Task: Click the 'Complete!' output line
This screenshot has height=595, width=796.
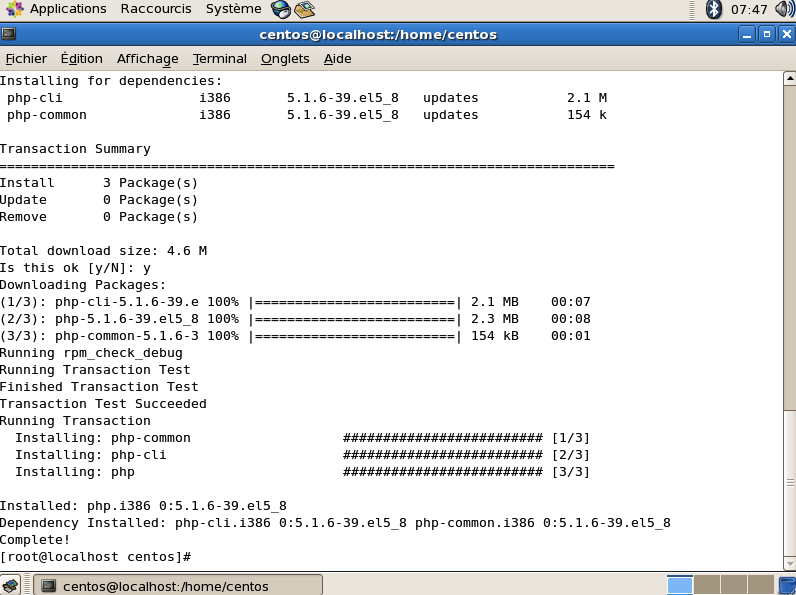Action: 35,540
